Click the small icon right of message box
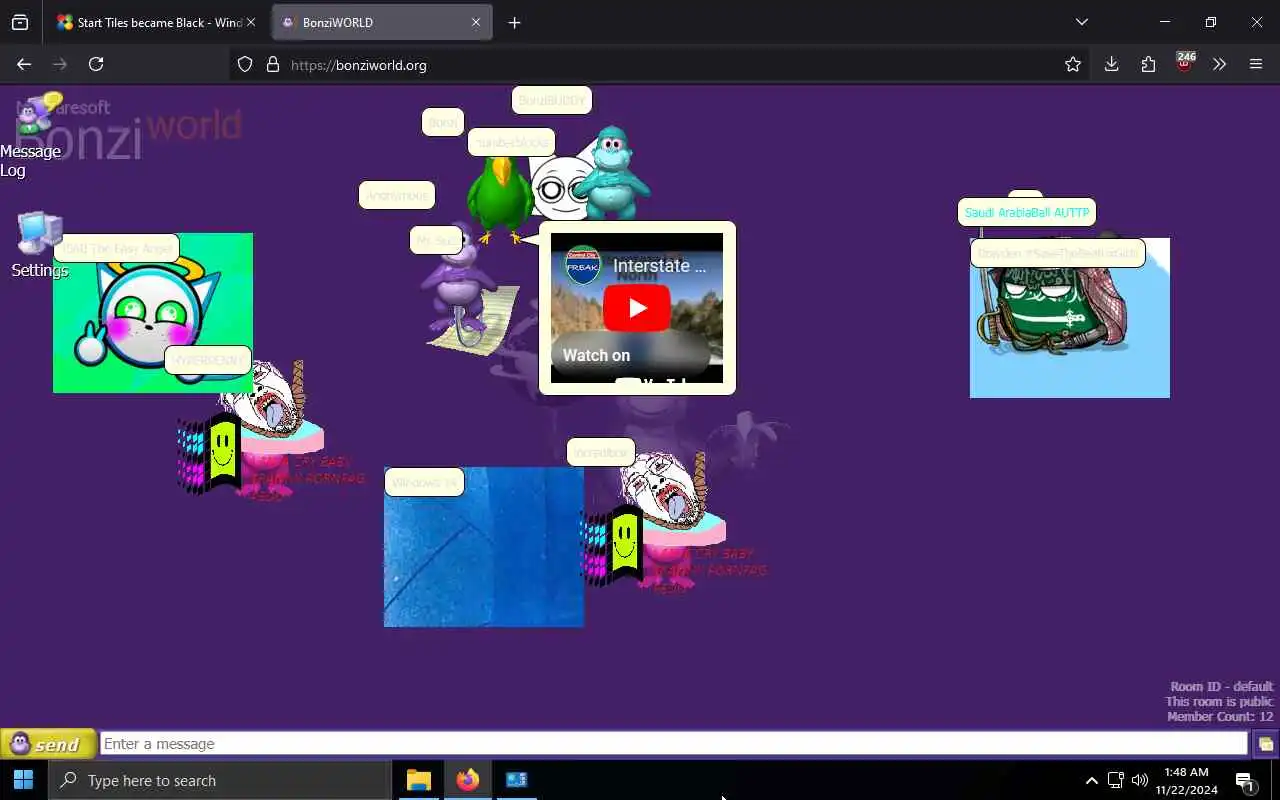The height and width of the screenshot is (800, 1280). [x=1265, y=744]
